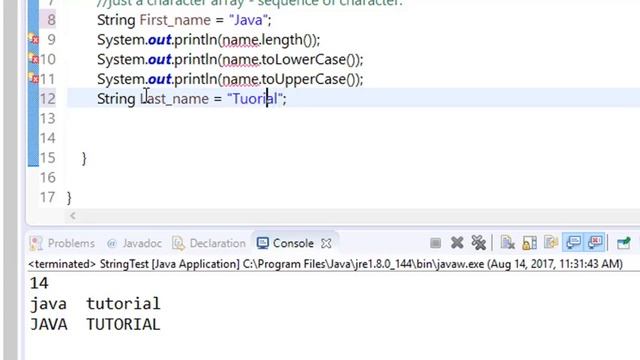Click name.toLowerCase() on line 10
640x360 pixels.
pos(289,60)
